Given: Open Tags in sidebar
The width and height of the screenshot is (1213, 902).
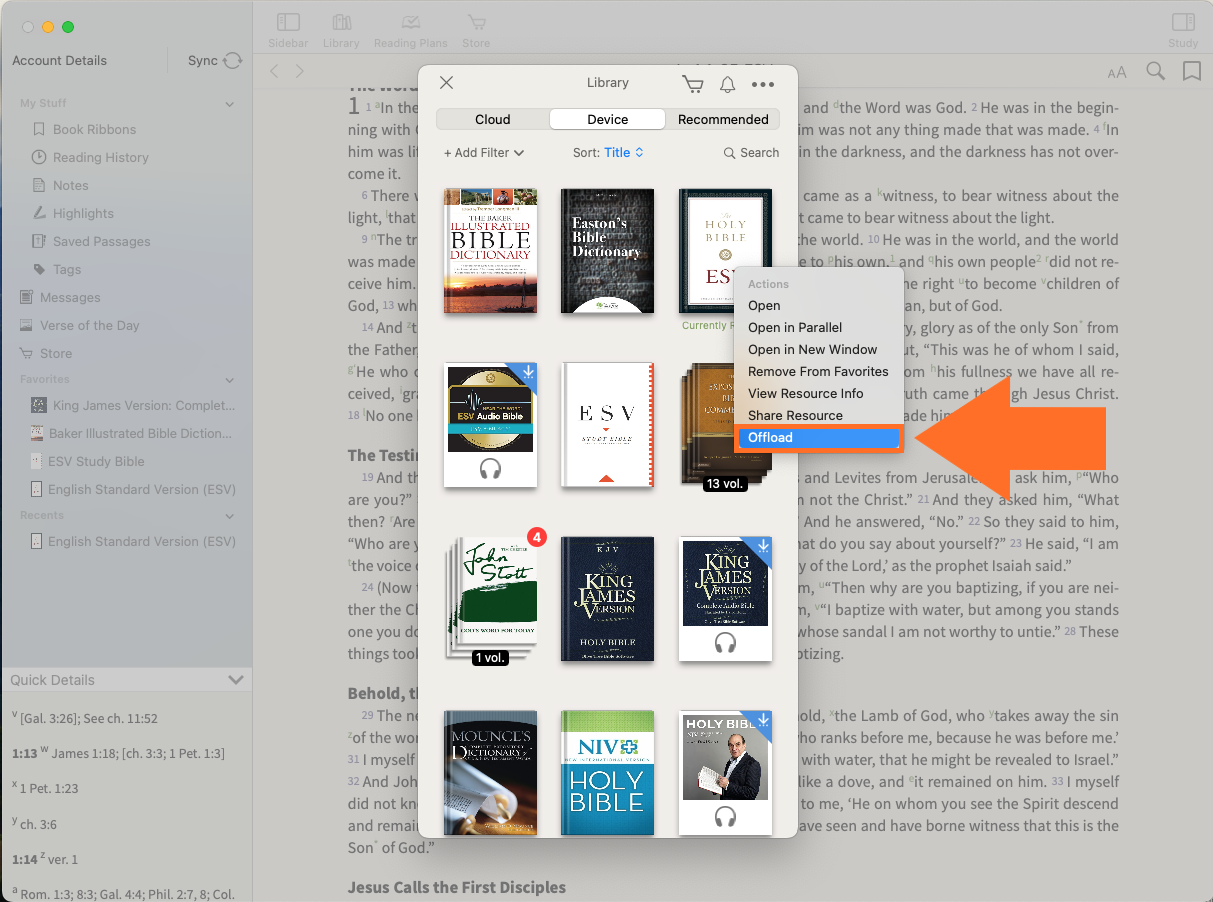Looking at the screenshot, I should [x=67, y=270].
